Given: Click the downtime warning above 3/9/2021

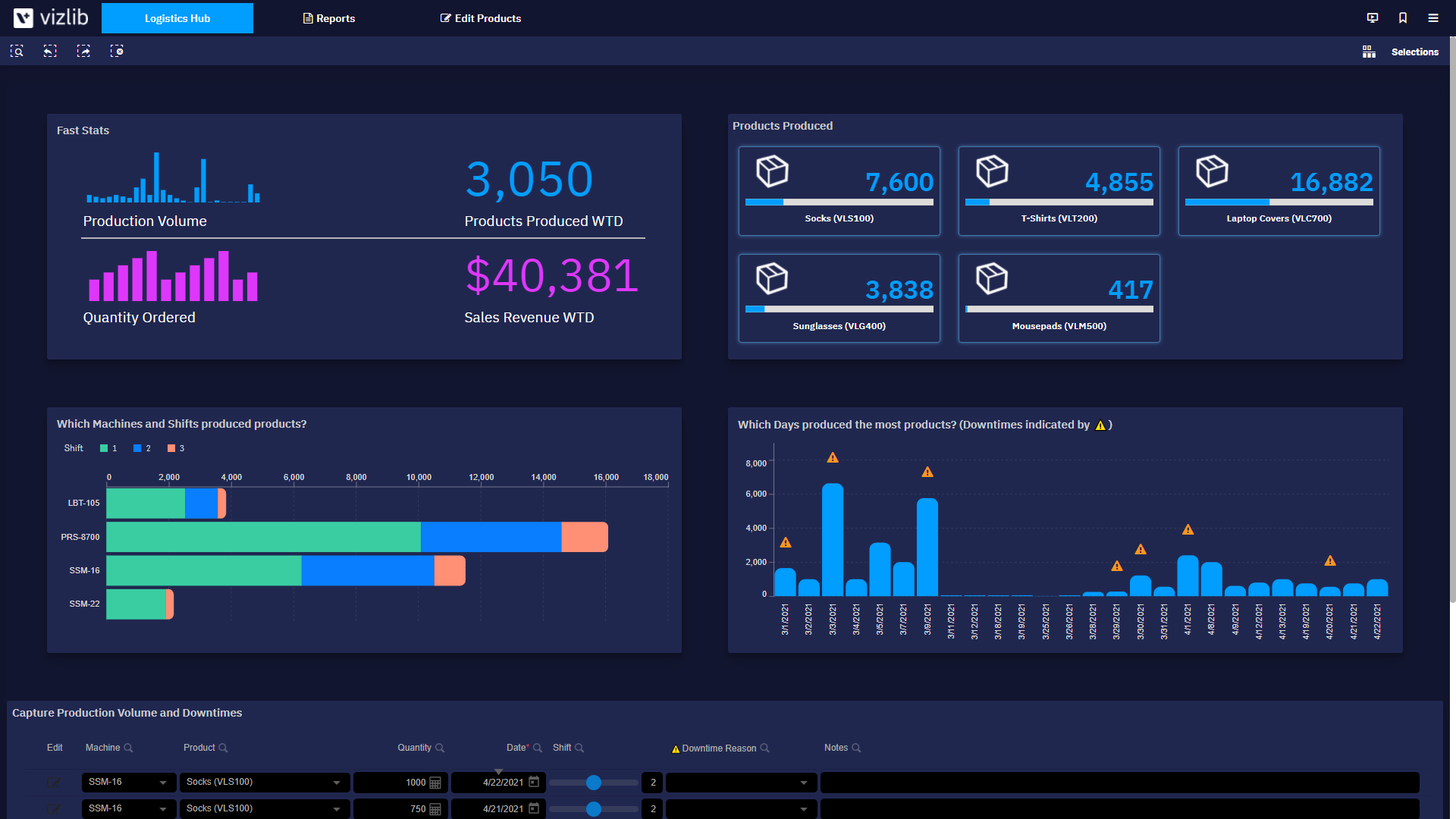Looking at the screenshot, I should tap(927, 472).
